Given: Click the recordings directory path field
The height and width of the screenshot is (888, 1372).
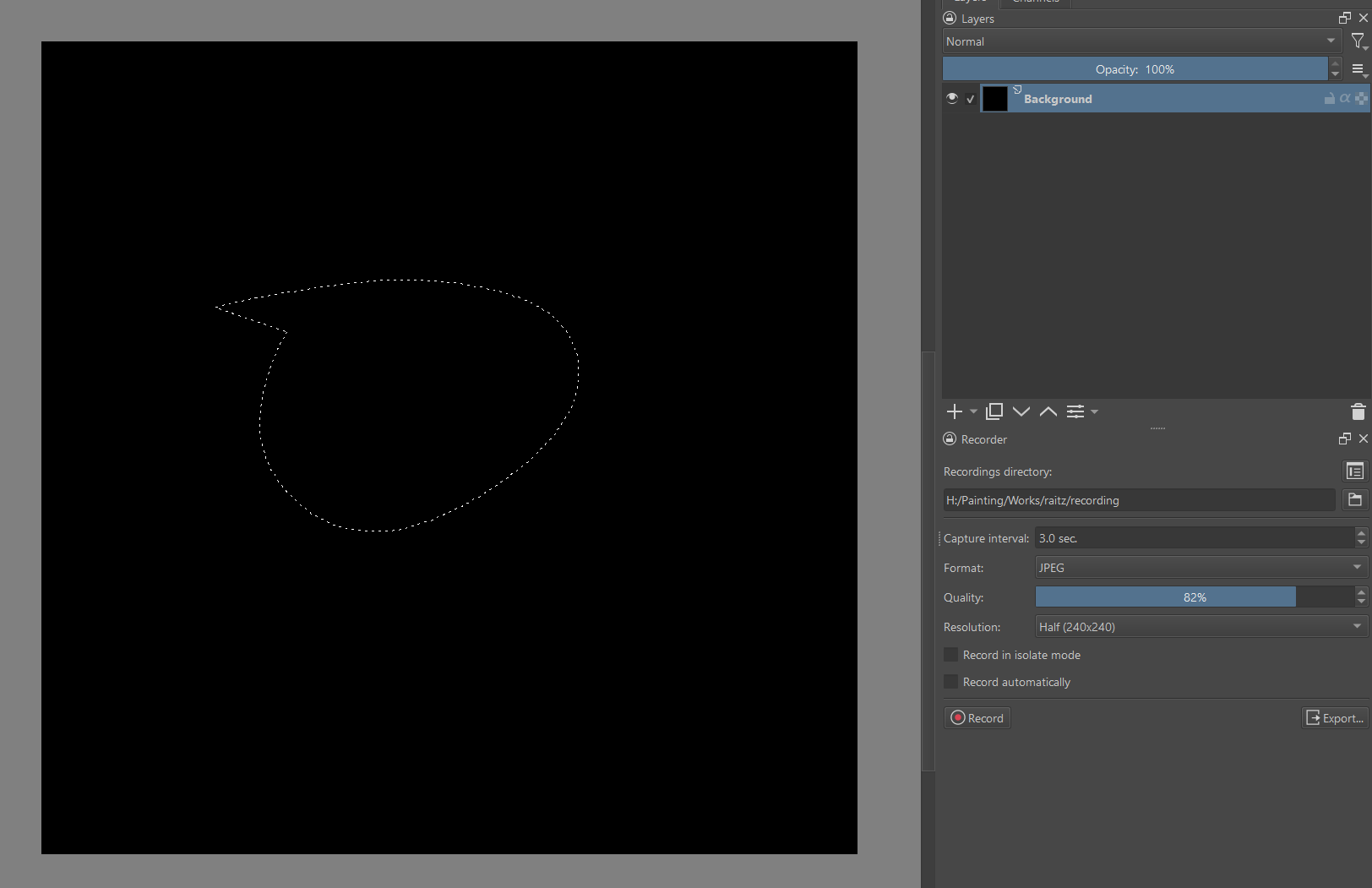Looking at the screenshot, I should (1138, 500).
